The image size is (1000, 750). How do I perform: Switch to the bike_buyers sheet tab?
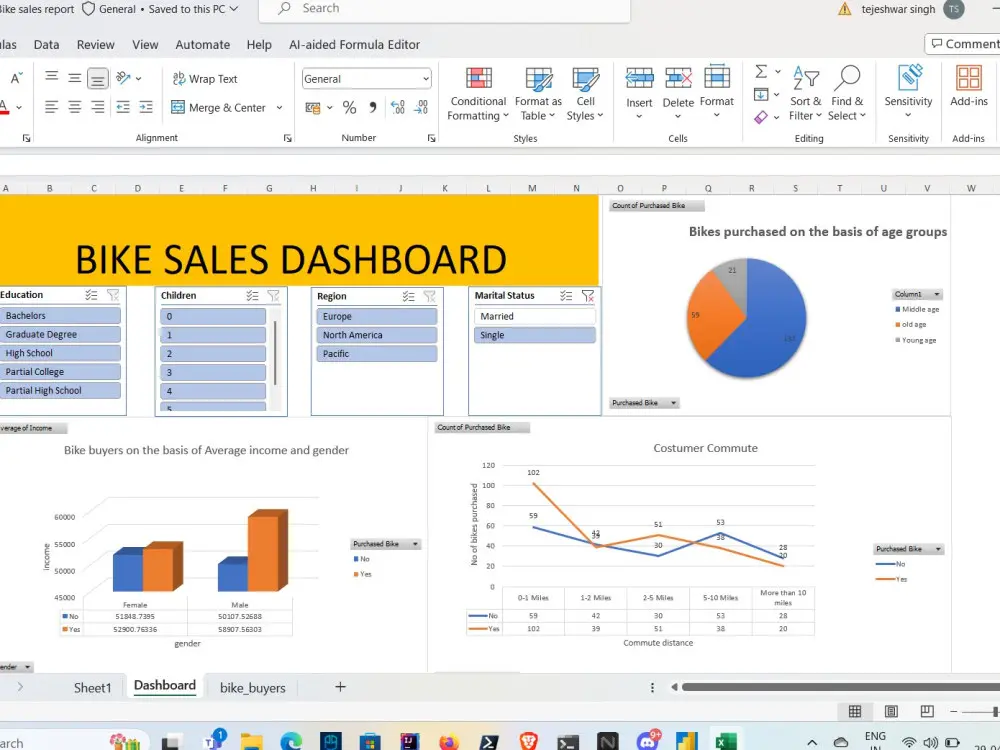(x=253, y=687)
